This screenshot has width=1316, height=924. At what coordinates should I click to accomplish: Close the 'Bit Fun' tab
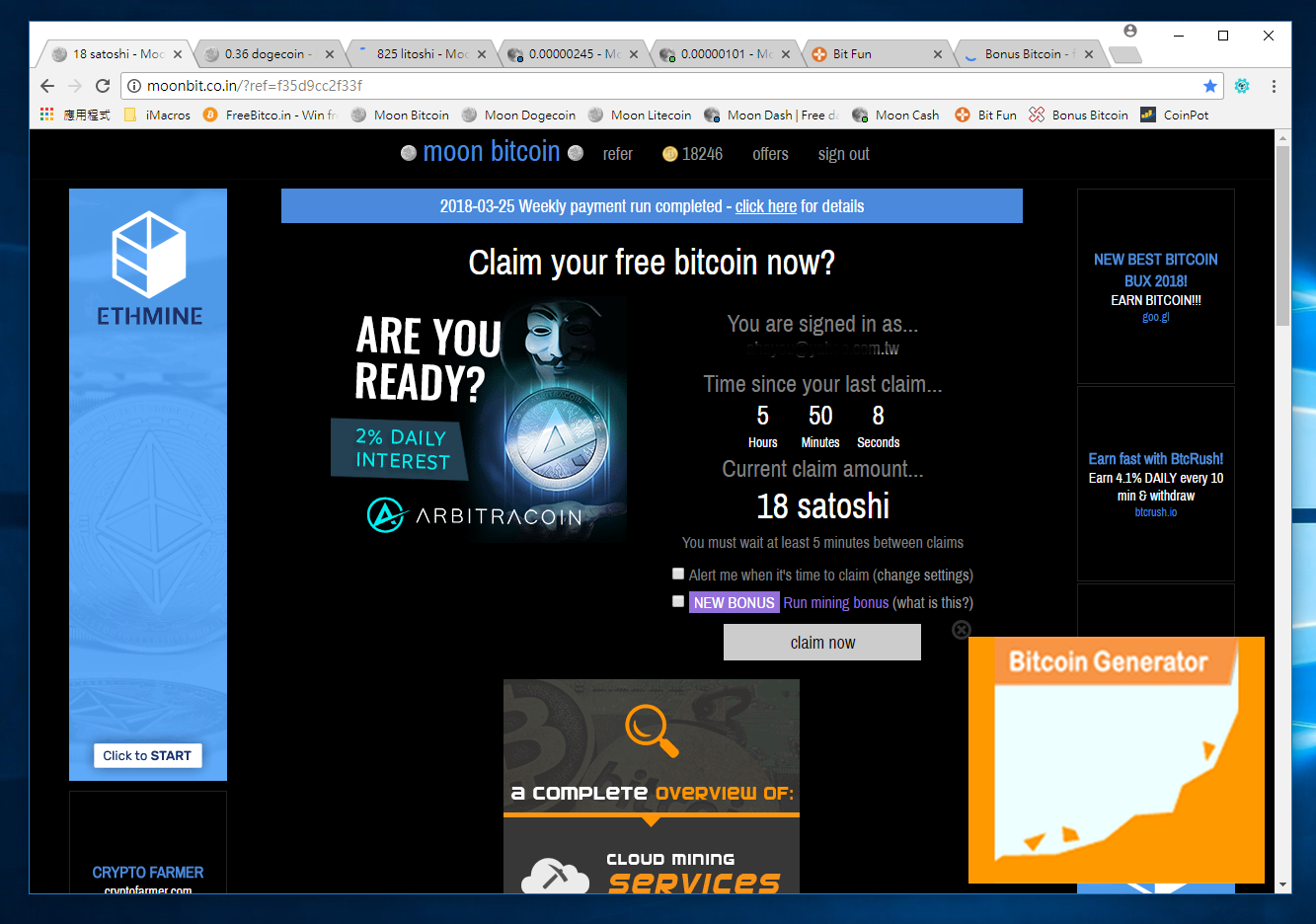coord(938,54)
